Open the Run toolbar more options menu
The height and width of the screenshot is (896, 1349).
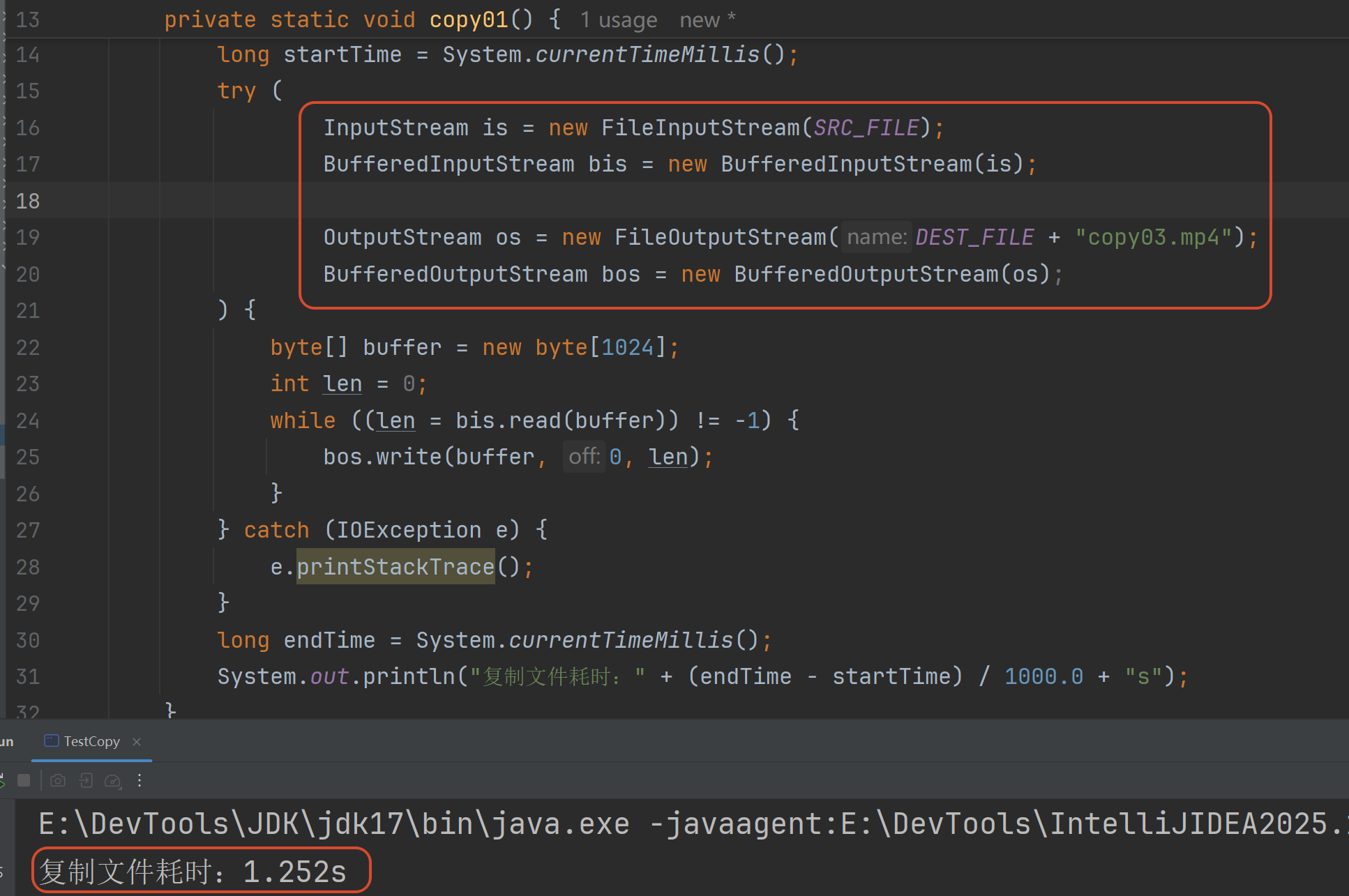(x=140, y=780)
